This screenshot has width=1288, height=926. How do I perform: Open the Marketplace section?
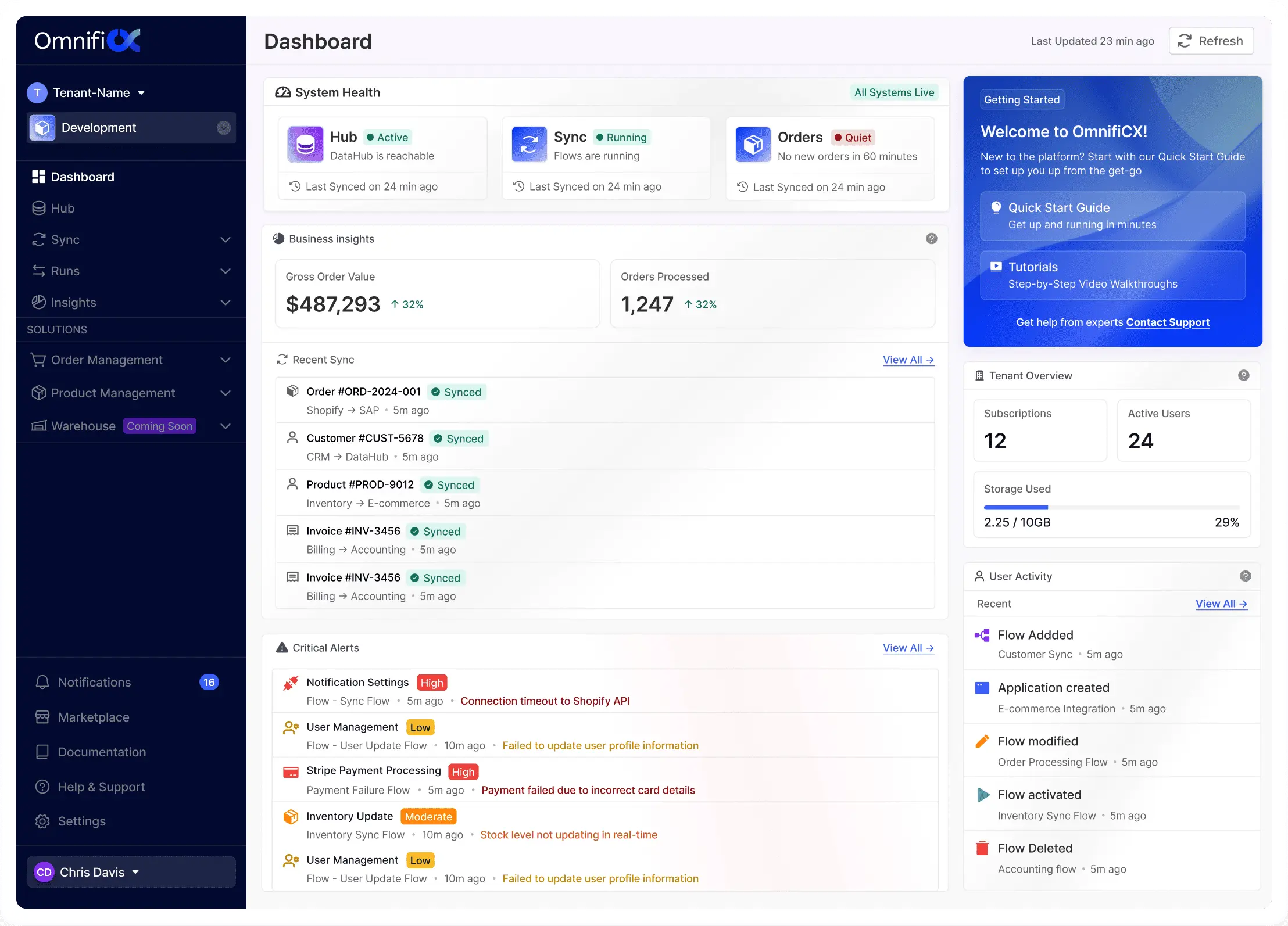93,717
